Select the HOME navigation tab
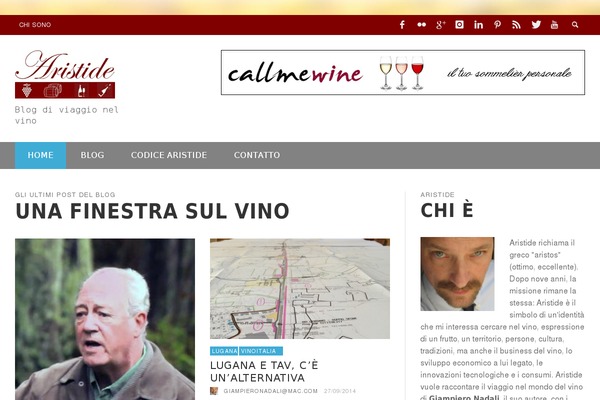Screen dimensions: 600x400 (x=41, y=155)
